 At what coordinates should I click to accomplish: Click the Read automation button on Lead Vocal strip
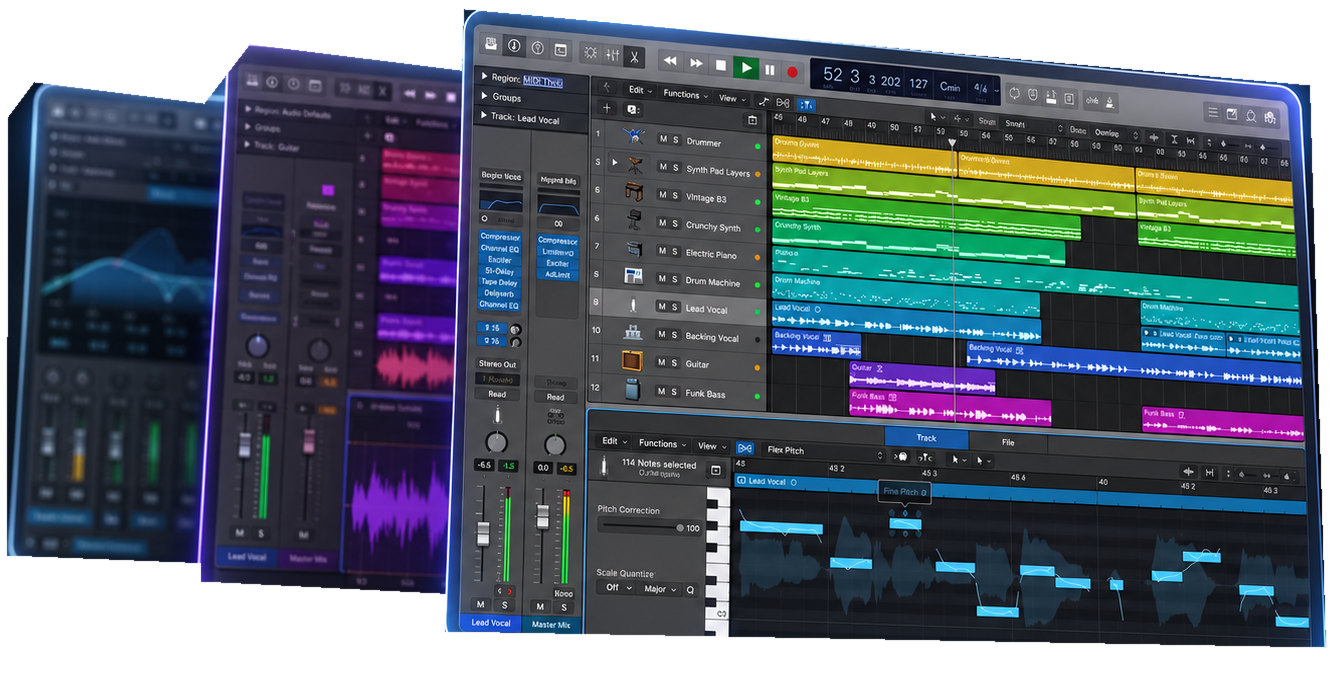point(497,394)
